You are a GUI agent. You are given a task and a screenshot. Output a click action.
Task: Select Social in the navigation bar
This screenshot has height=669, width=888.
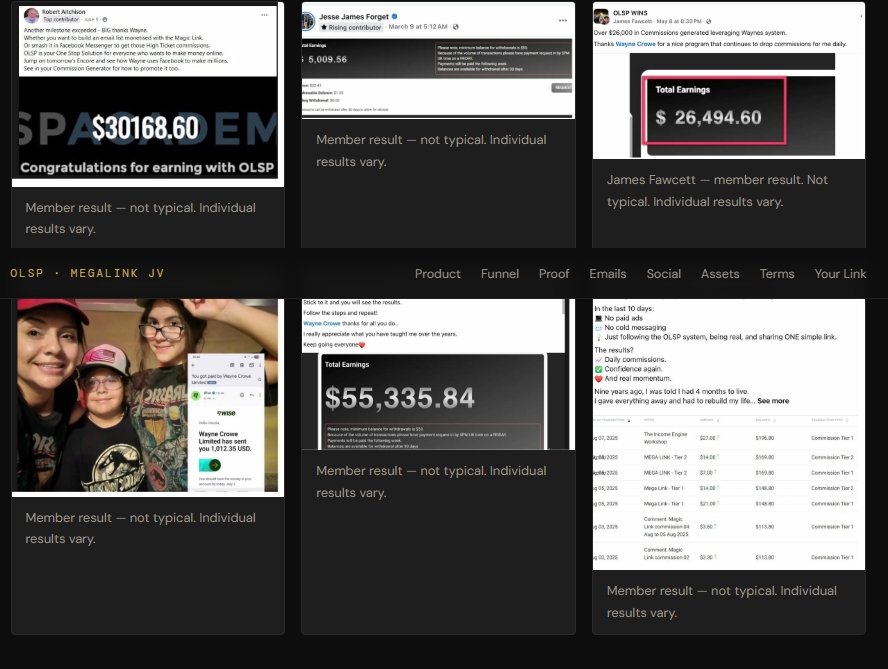(x=664, y=274)
